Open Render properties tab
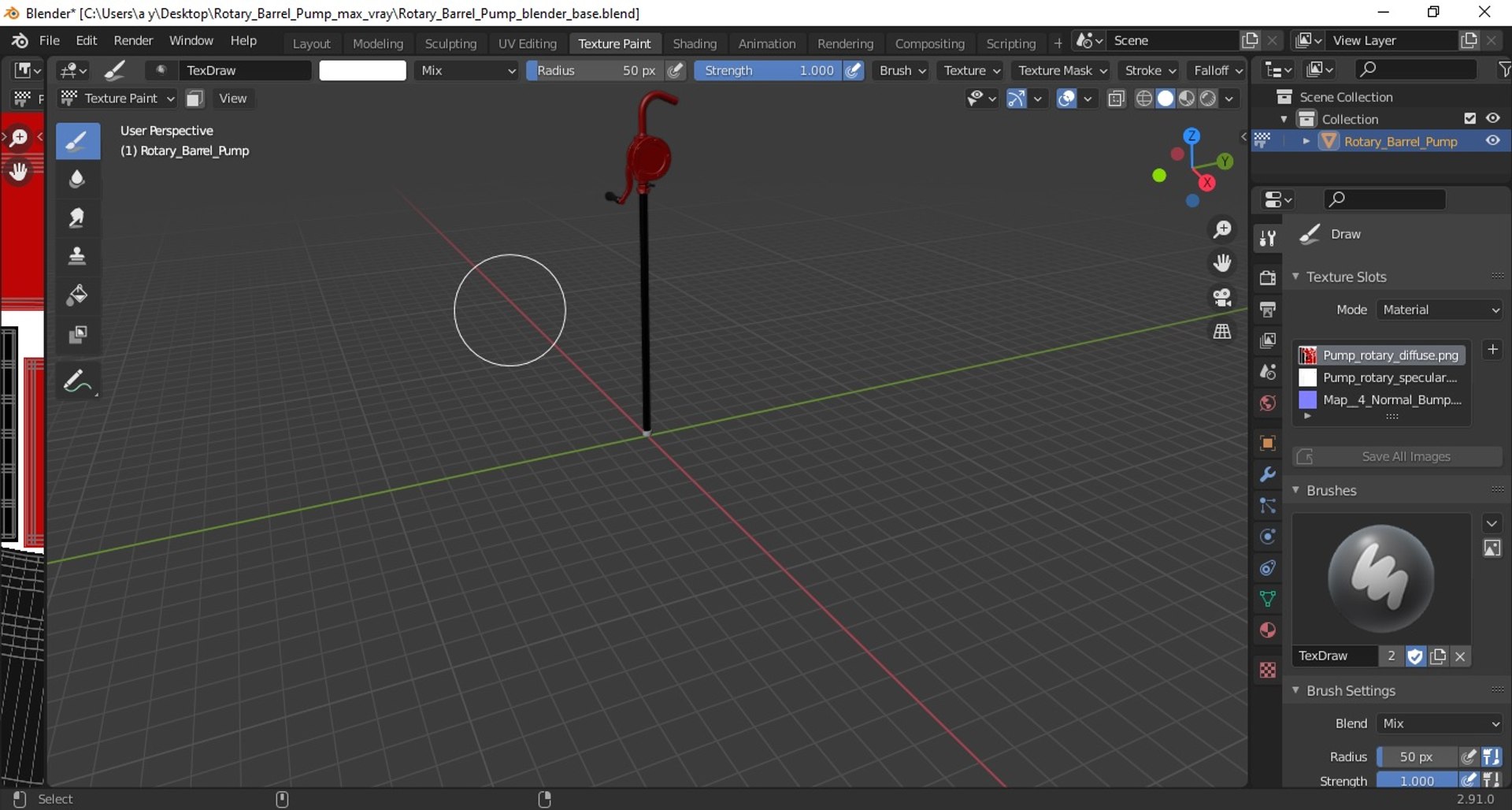This screenshot has height=810, width=1512. (1267, 277)
